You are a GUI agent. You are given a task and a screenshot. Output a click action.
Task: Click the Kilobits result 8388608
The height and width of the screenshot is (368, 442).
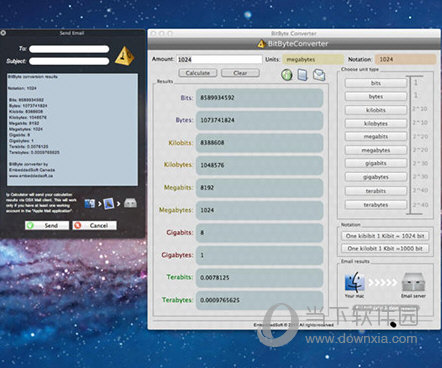(x=259, y=143)
